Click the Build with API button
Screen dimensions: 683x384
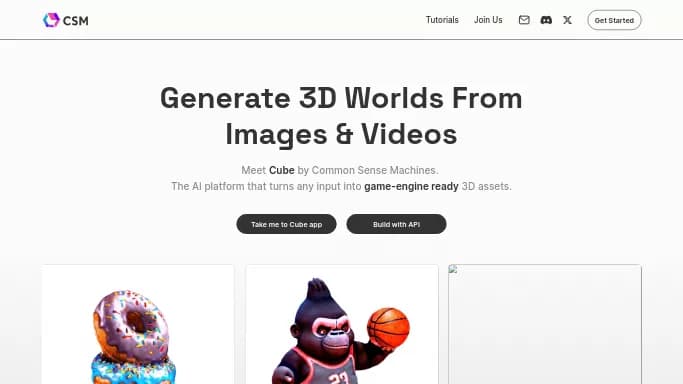coord(396,224)
